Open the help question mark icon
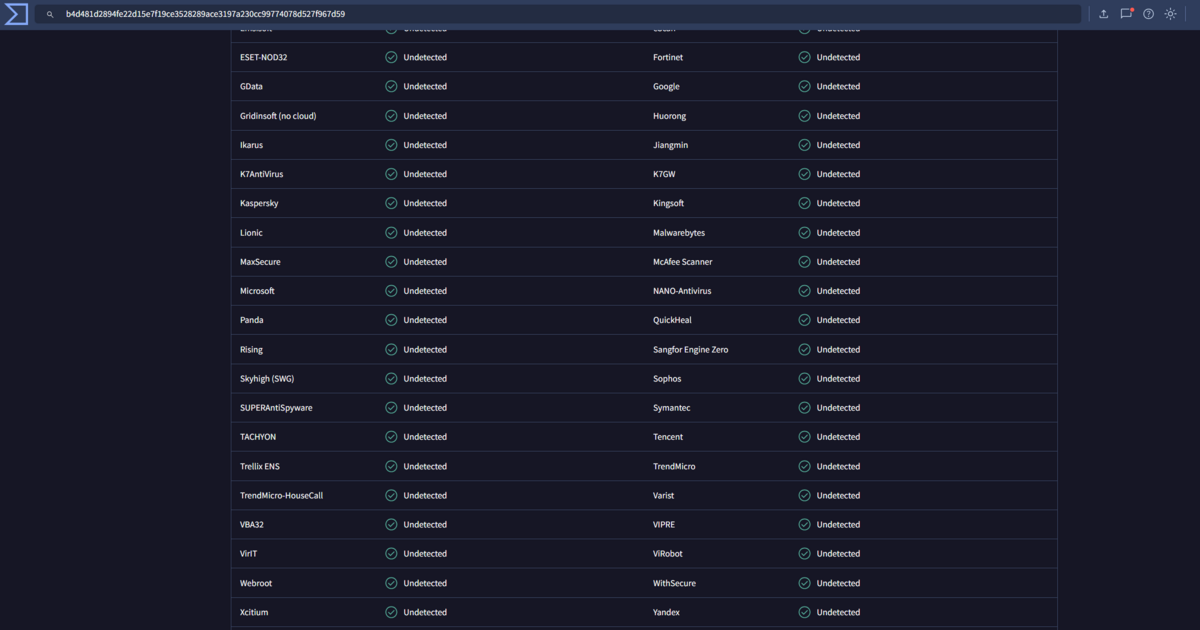Viewport: 1200px width, 630px height. click(x=1148, y=14)
